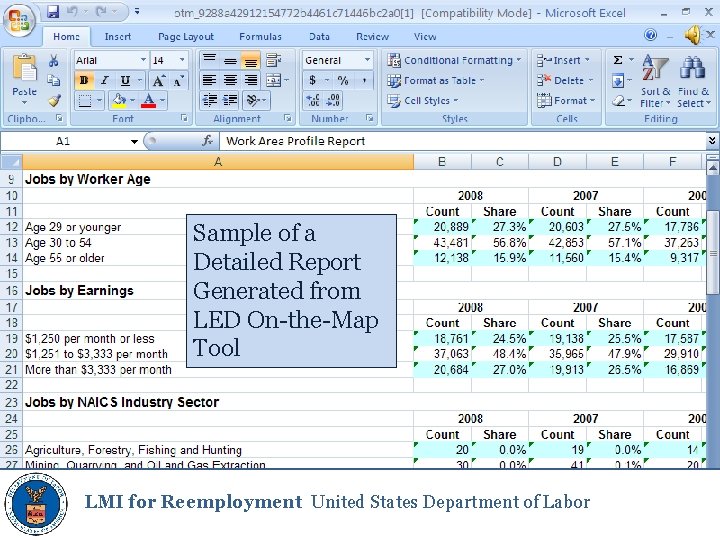Apply percent style number format

[343, 81]
